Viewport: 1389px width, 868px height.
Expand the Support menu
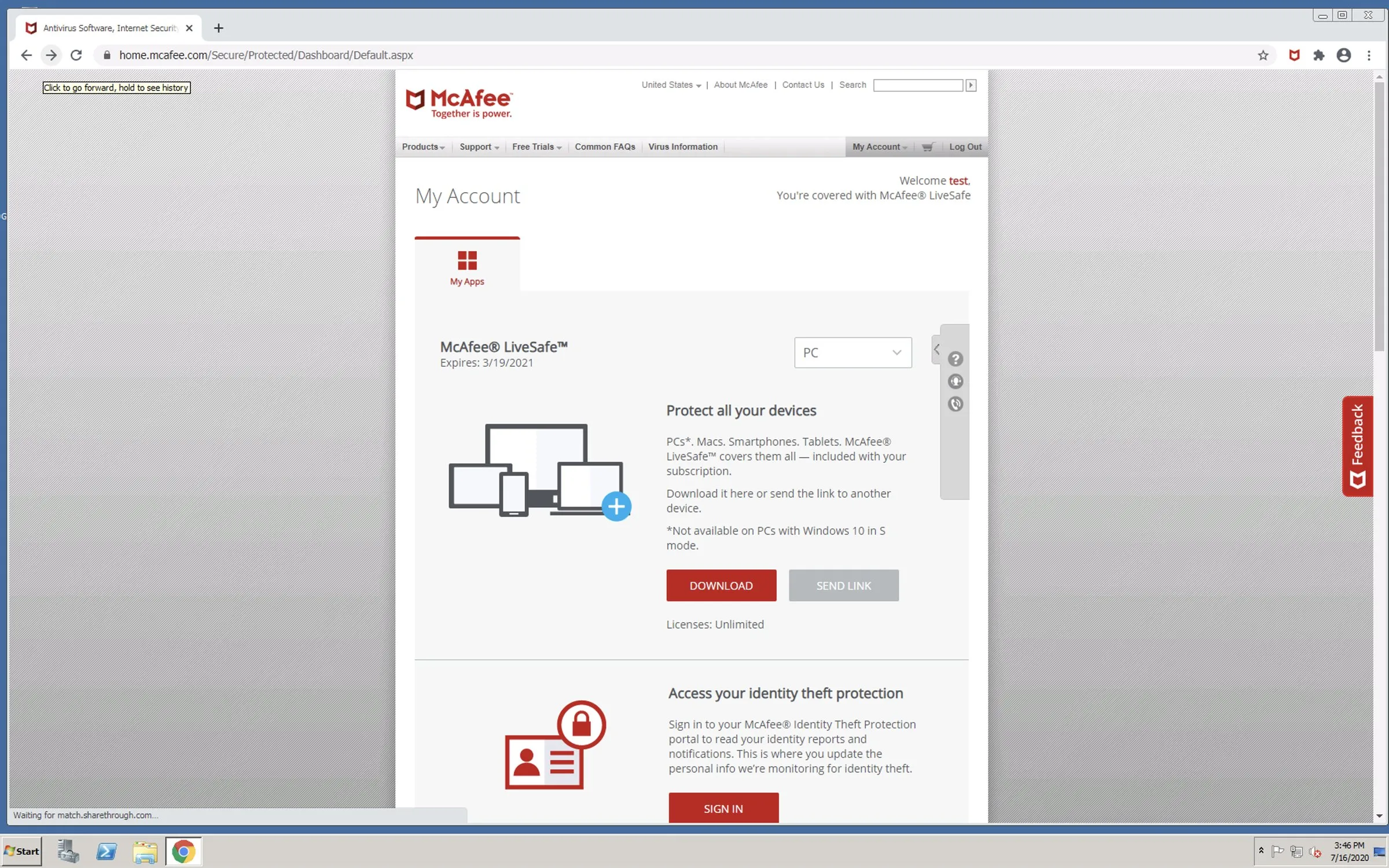point(479,147)
